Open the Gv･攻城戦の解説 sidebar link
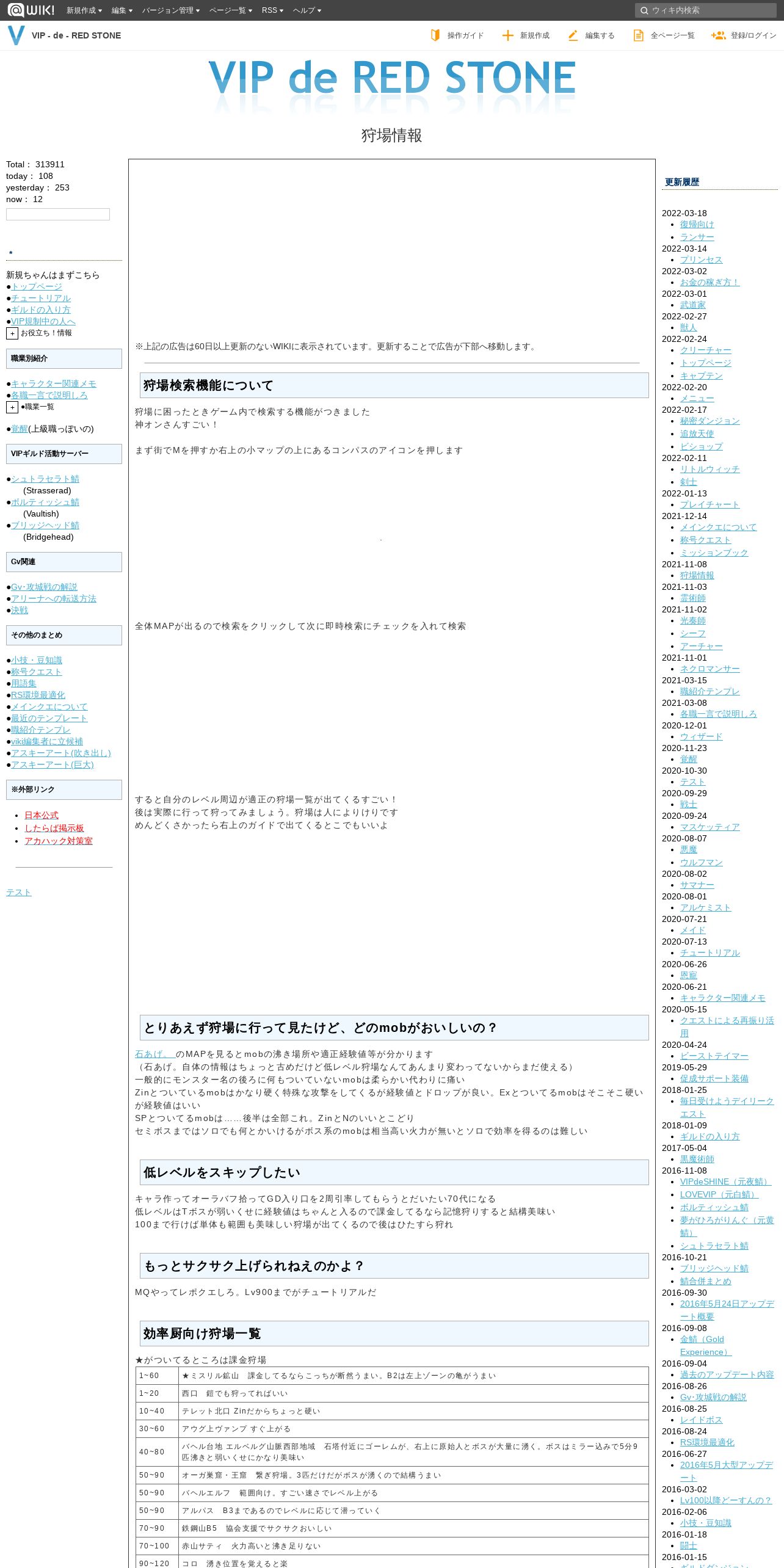This screenshot has height=1568, width=784. click(x=44, y=587)
